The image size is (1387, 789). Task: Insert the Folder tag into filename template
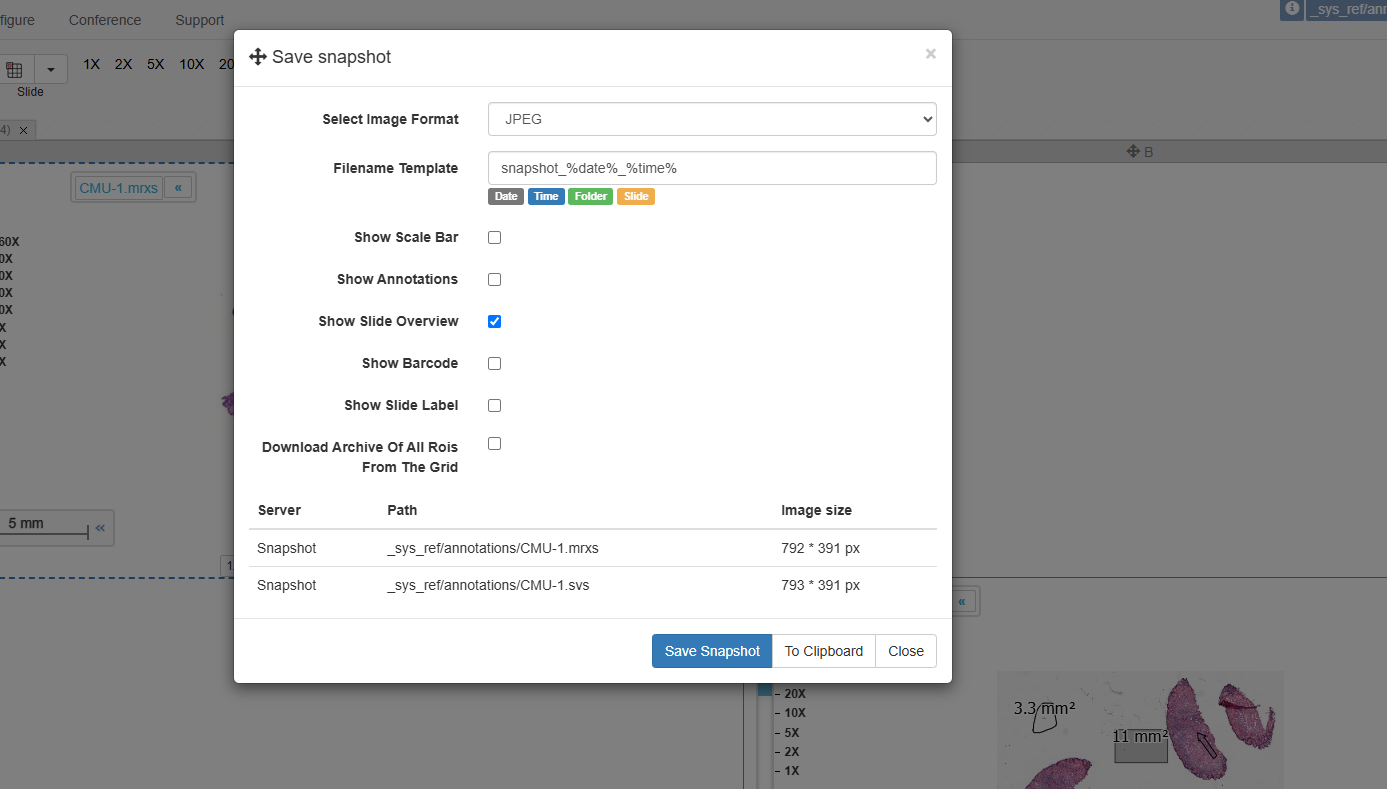[590, 196]
